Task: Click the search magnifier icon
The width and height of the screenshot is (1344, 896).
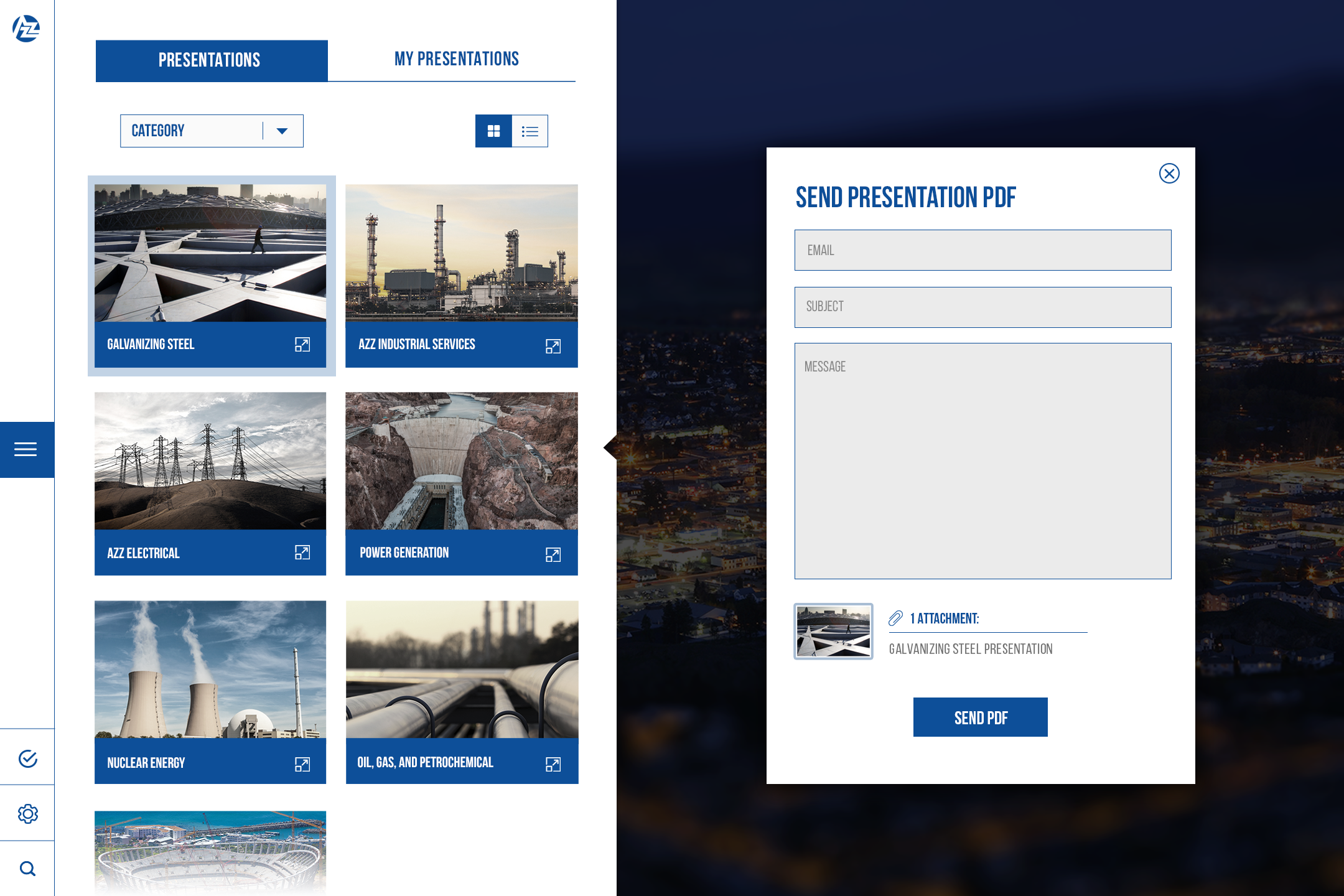Action: coord(27,869)
